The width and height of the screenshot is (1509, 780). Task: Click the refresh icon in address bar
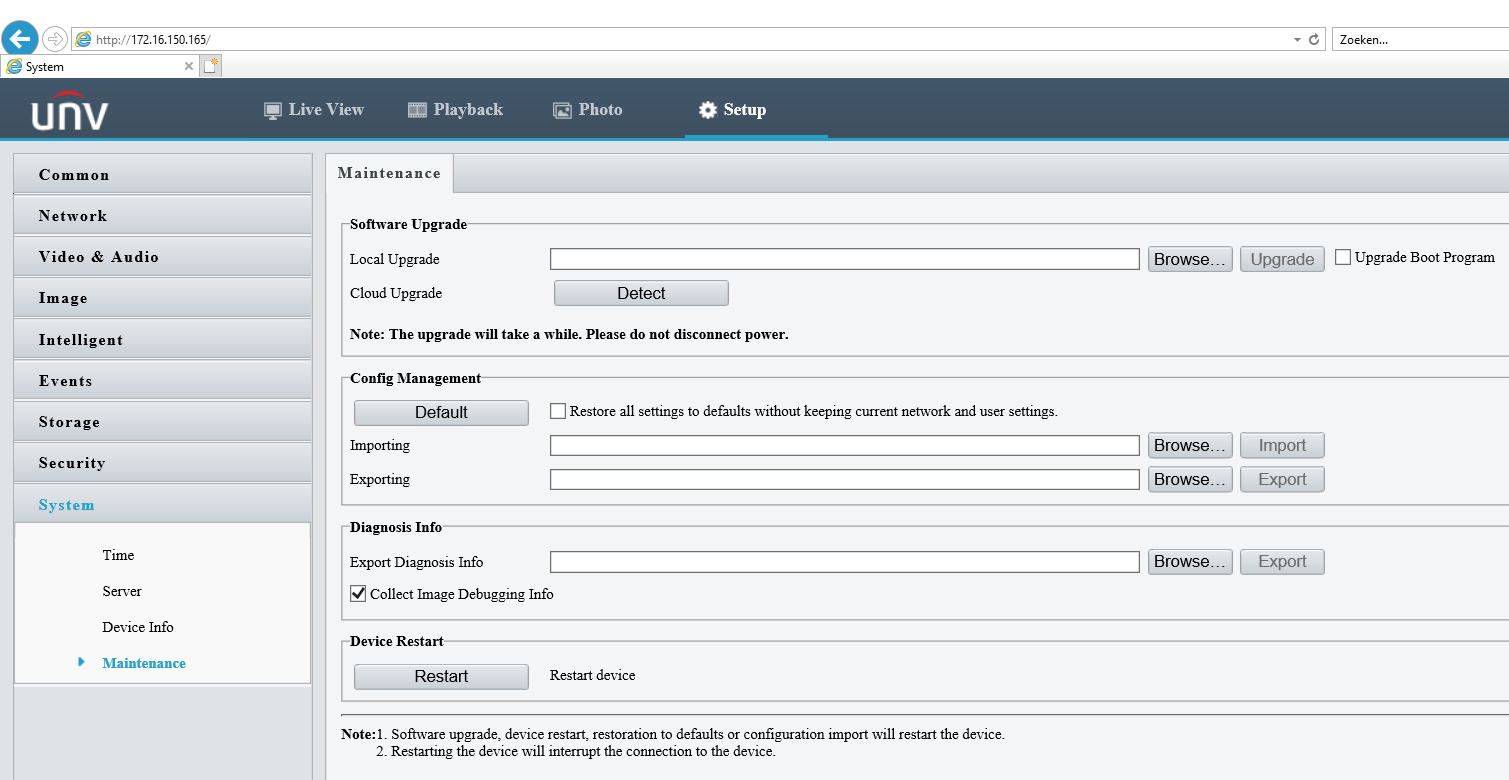coord(1314,40)
